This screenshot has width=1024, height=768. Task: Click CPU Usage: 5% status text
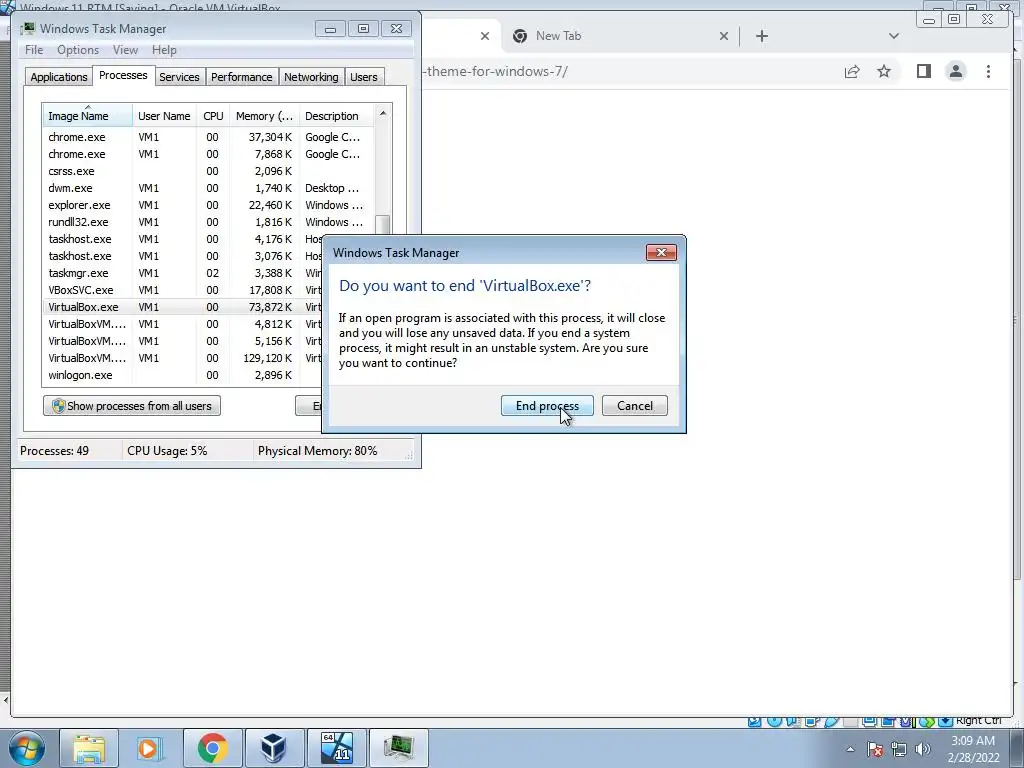pos(167,451)
